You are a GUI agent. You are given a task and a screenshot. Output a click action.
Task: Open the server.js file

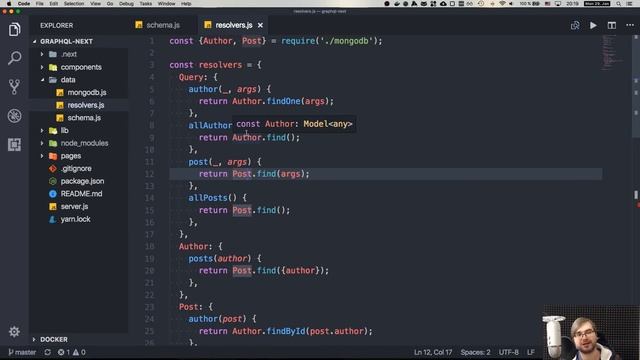click(x=74, y=207)
